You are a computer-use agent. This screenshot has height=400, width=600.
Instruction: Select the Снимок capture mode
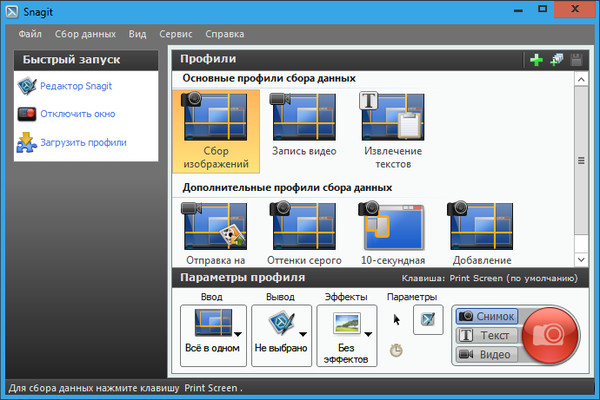(487, 316)
